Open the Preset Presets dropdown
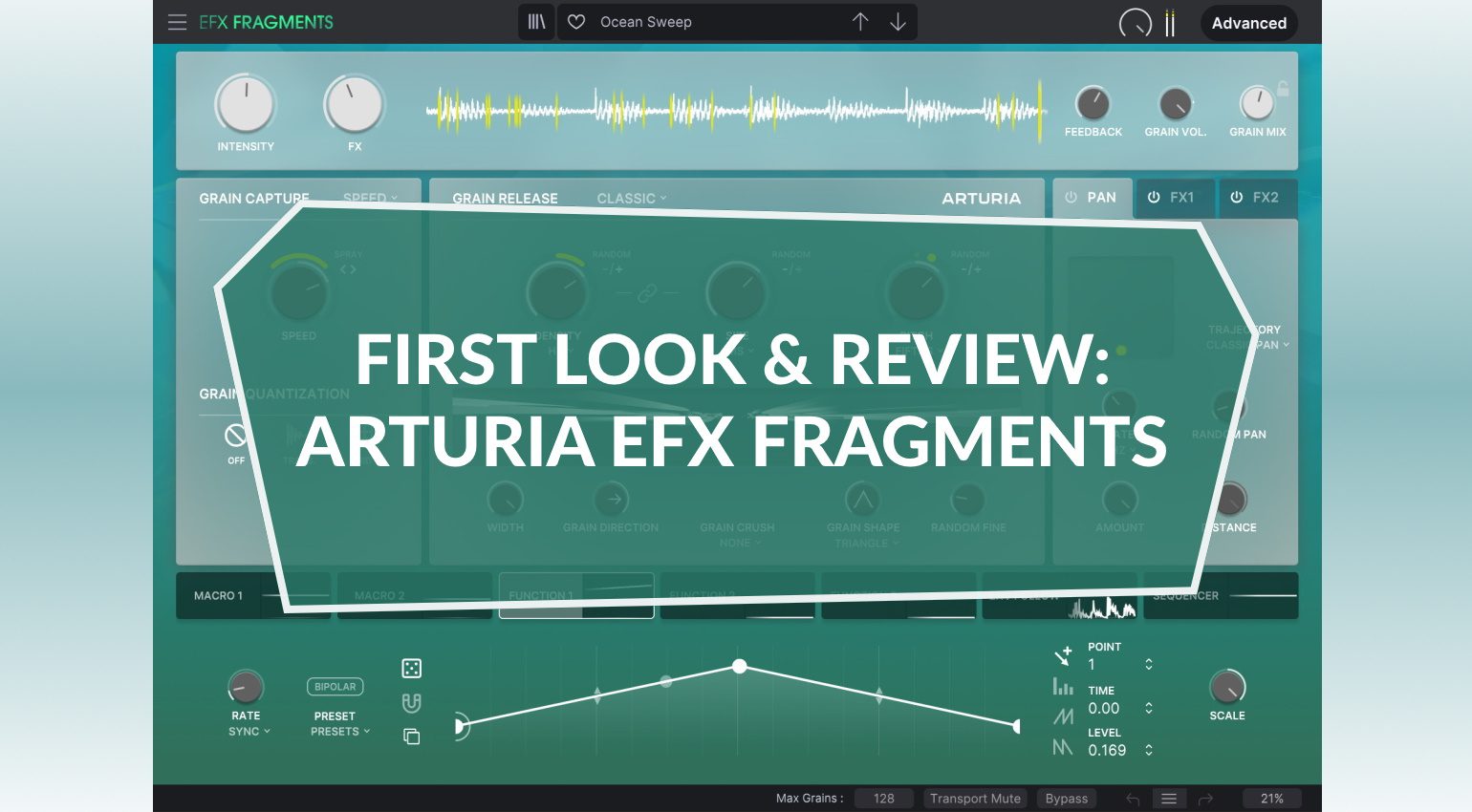This screenshot has height=812, width=1472. tap(339, 732)
